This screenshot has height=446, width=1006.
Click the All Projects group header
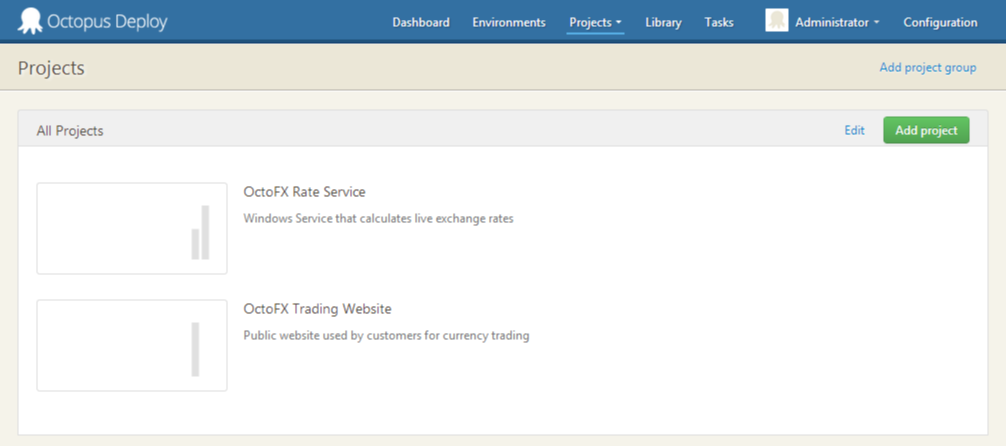pyautogui.click(x=70, y=131)
